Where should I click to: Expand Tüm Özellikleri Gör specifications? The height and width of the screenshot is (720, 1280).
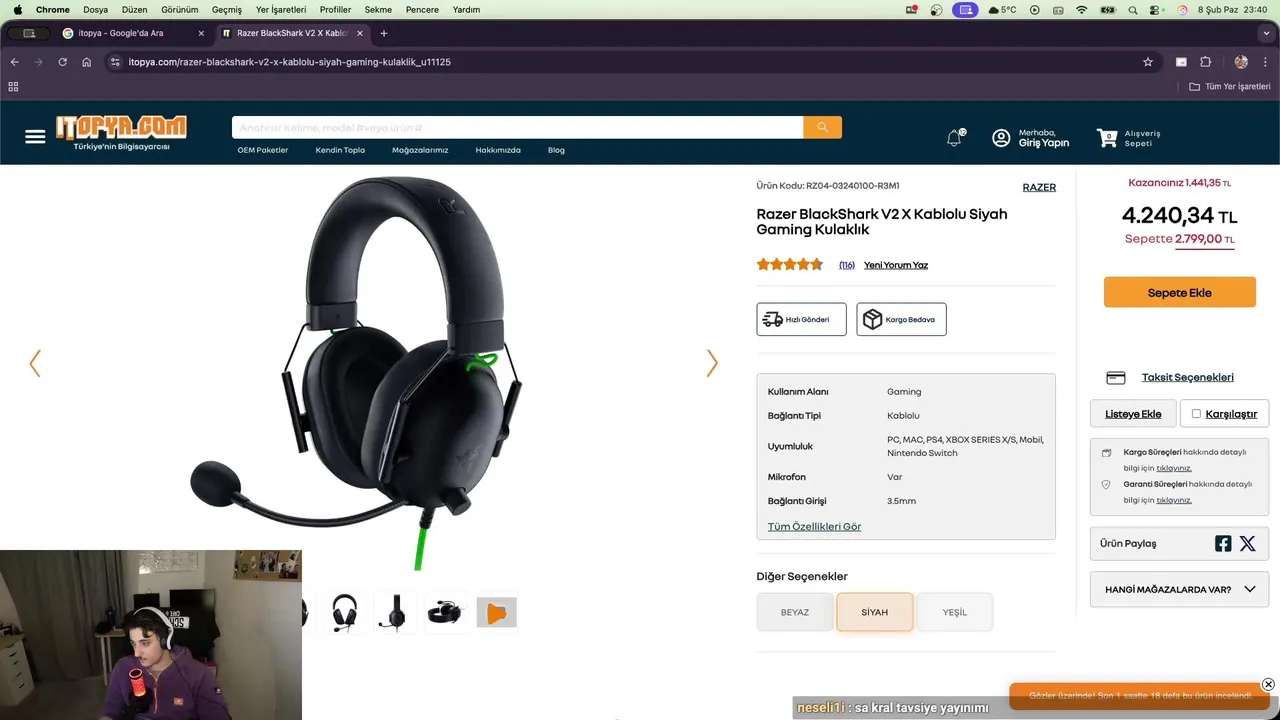pyautogui.click(x=814, y=526)
